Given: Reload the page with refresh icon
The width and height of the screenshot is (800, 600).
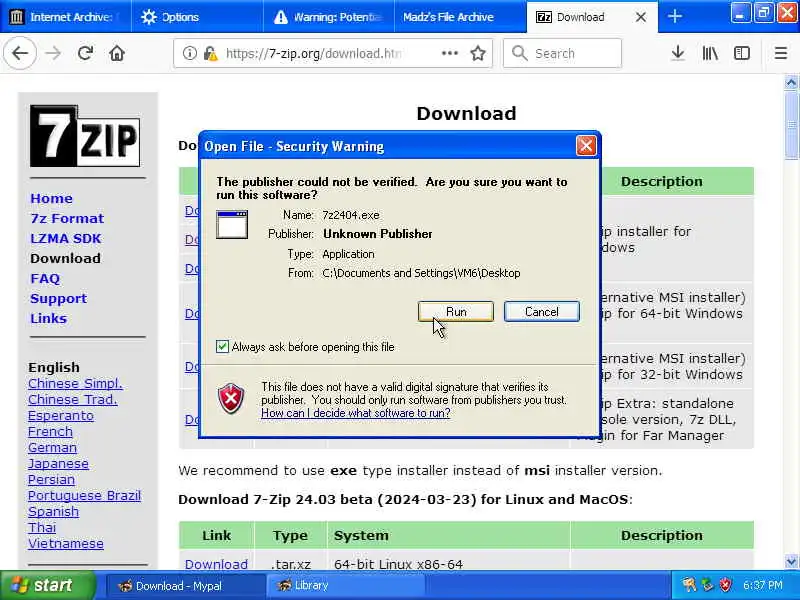Looking at the screenshot, I should (x=85, y=53).
